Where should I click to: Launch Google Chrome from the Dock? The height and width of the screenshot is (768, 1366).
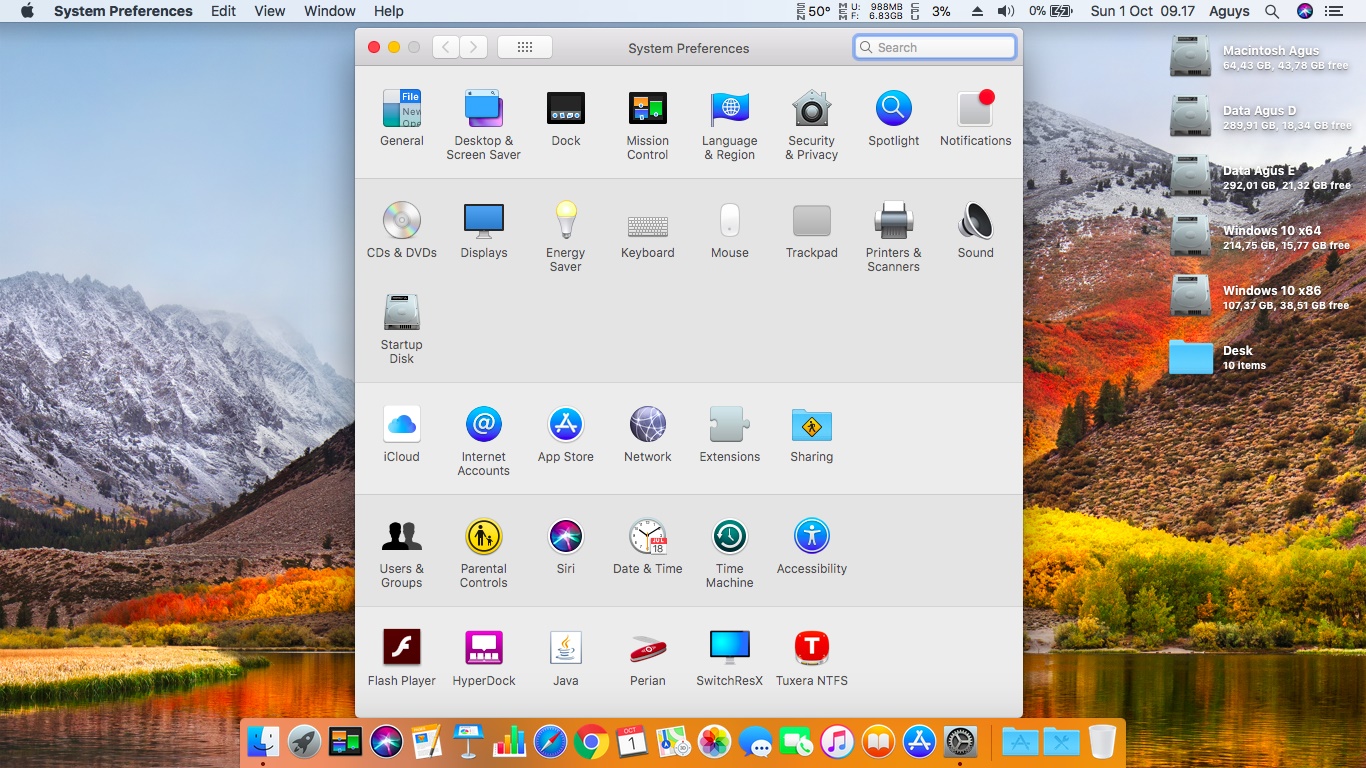coord(591,741)
